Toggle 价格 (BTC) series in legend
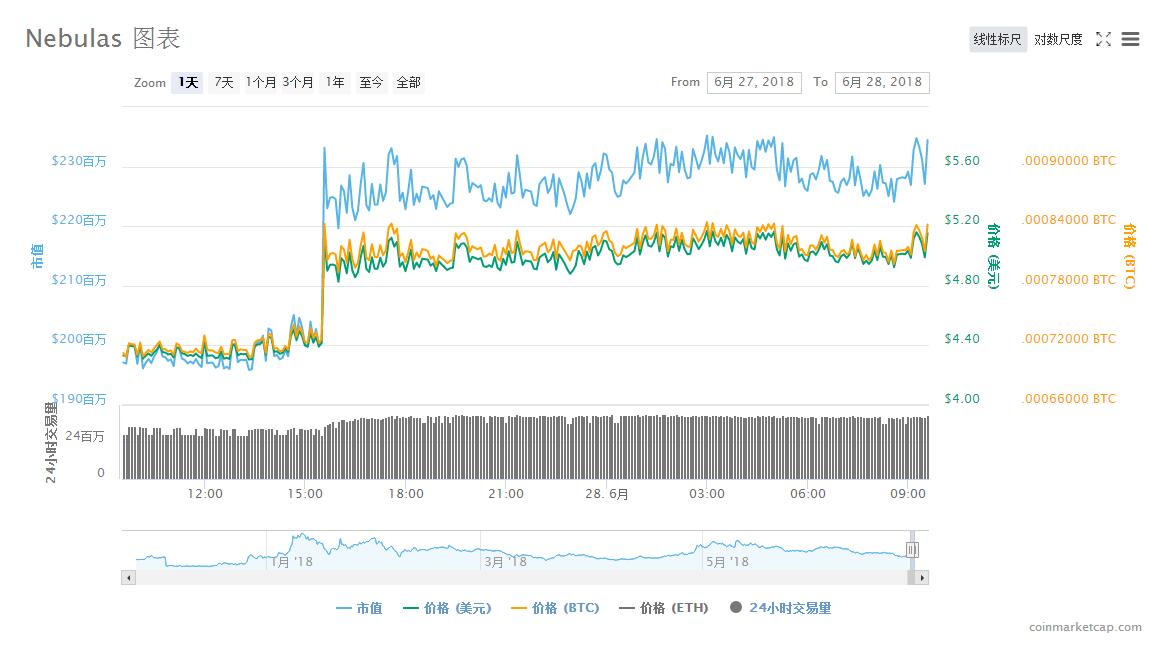 click(555, 608)
